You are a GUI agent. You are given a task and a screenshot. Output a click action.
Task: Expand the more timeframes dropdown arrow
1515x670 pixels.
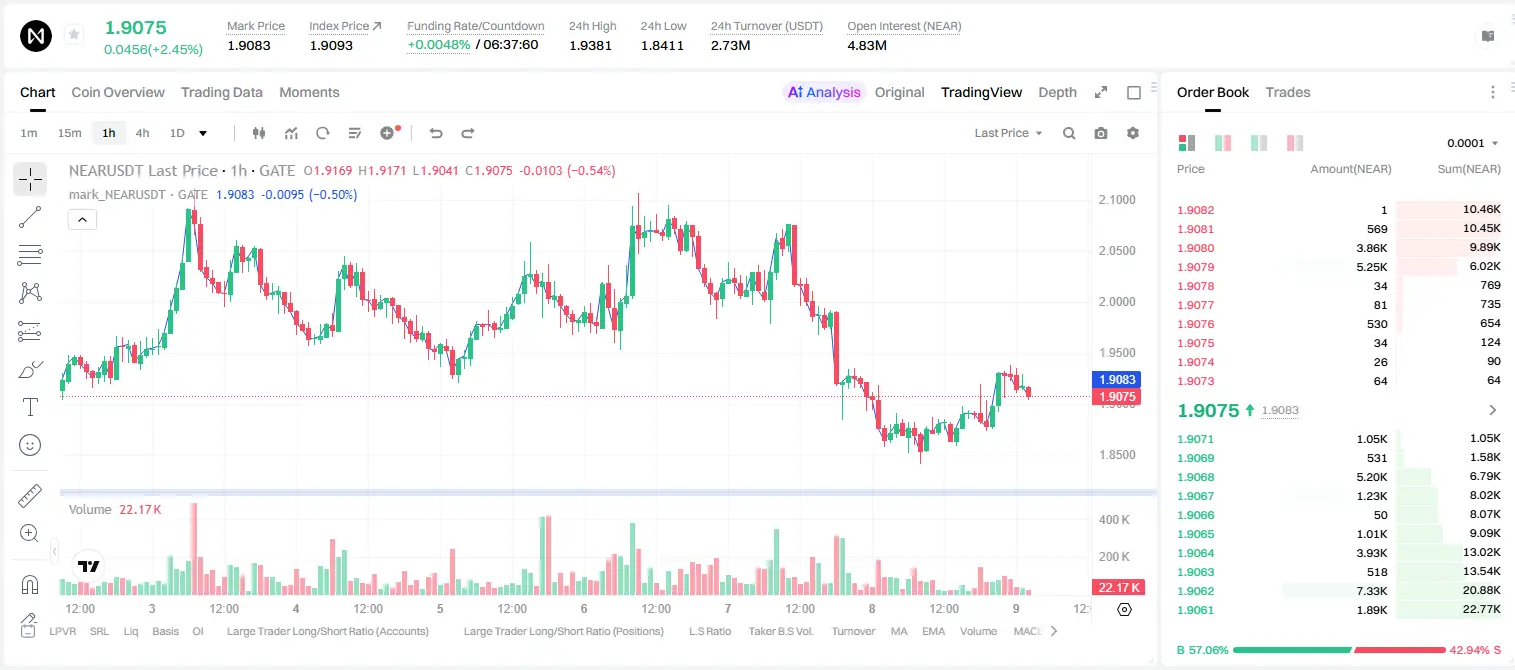coord(203,133)
